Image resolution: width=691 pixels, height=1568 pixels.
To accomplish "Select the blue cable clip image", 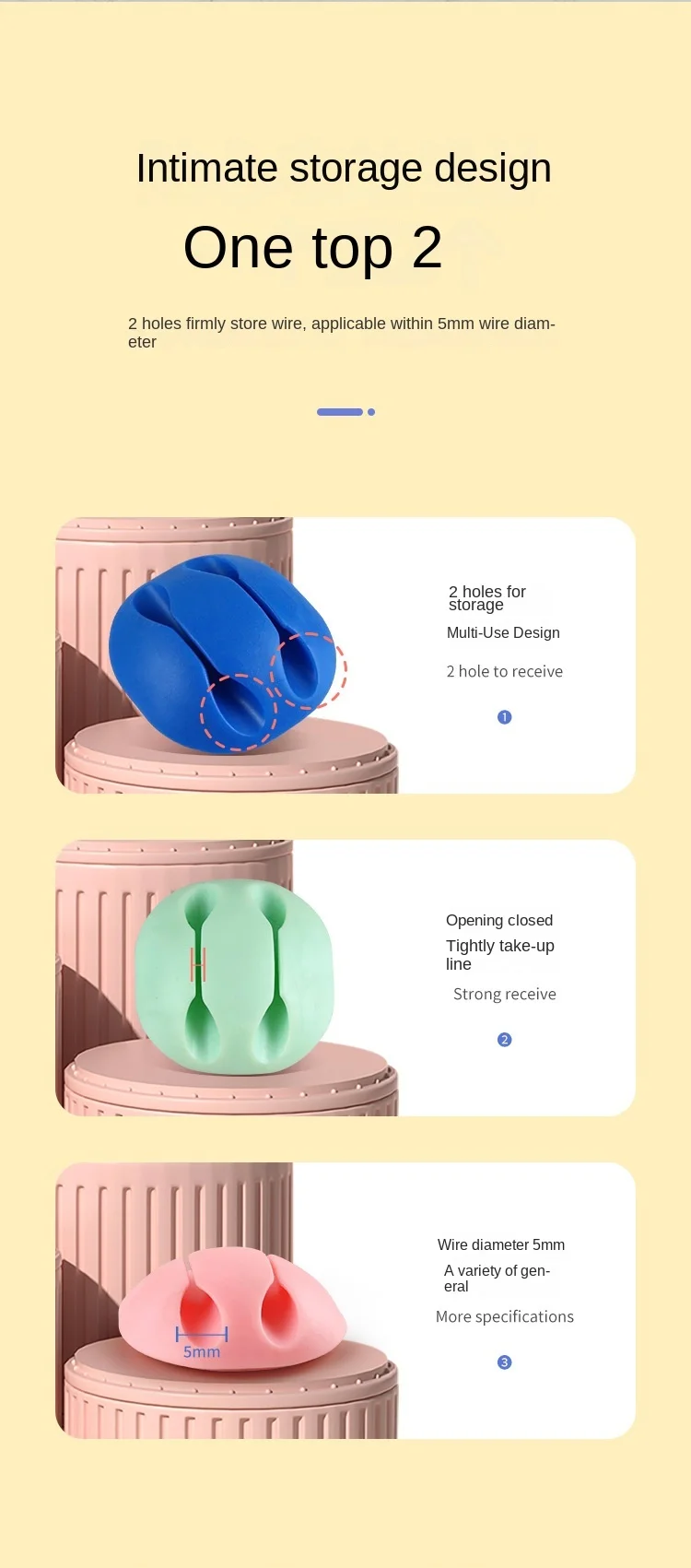I will tap(226, 653).
